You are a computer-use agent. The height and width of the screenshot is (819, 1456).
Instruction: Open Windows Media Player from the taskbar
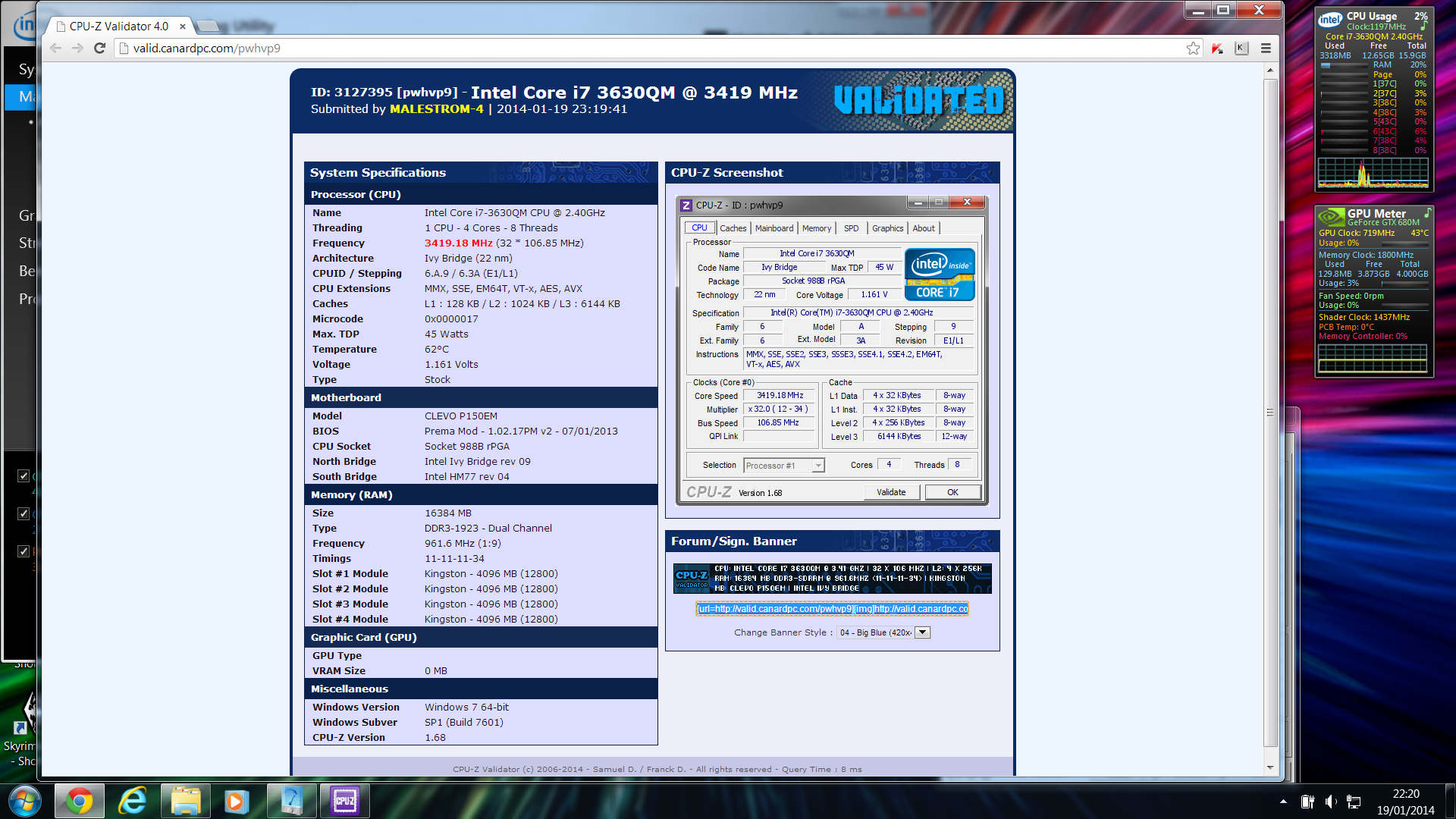(238, 801)
